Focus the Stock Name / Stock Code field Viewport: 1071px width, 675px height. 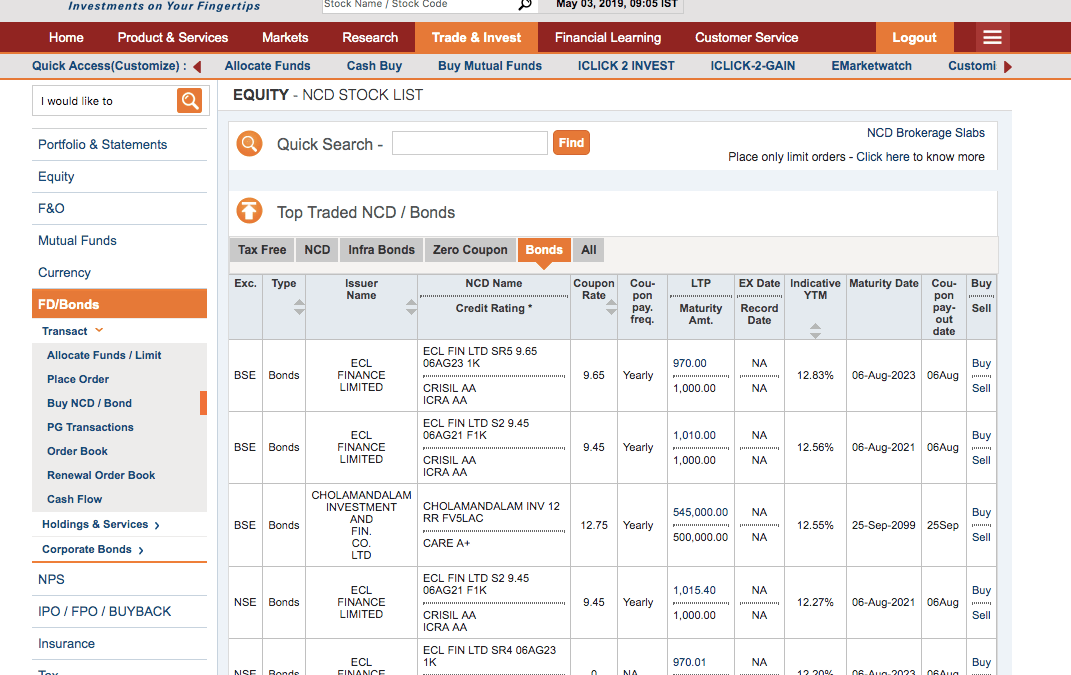[419, 5]
